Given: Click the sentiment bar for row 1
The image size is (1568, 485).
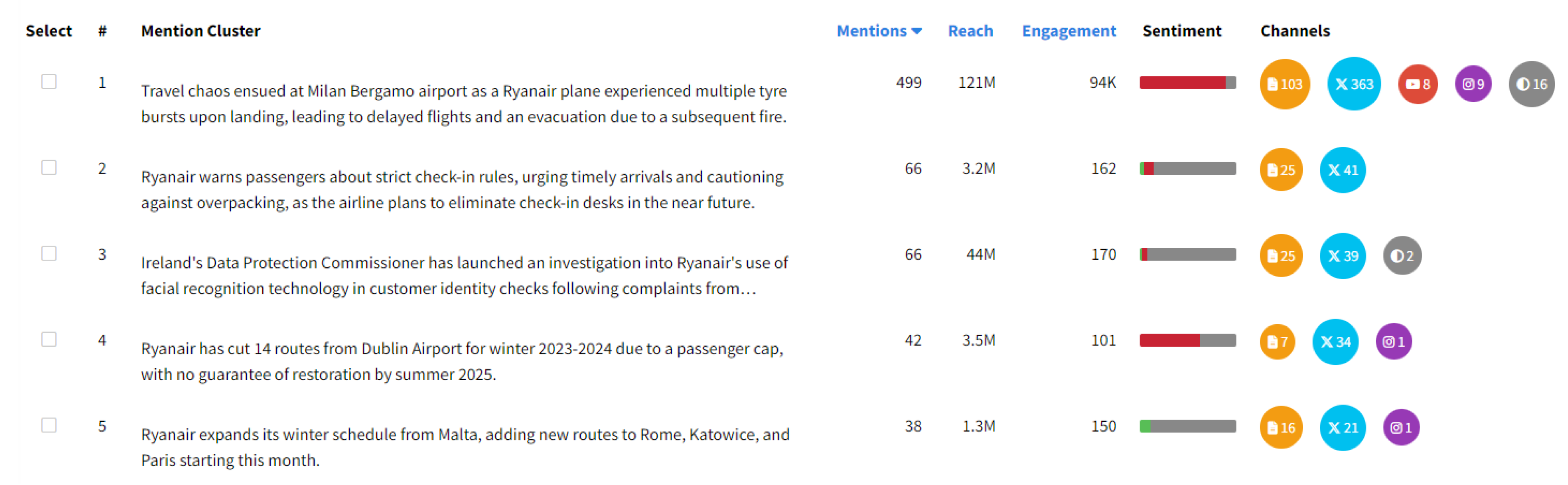Looking at the screenshot, I should point(1187,83).
